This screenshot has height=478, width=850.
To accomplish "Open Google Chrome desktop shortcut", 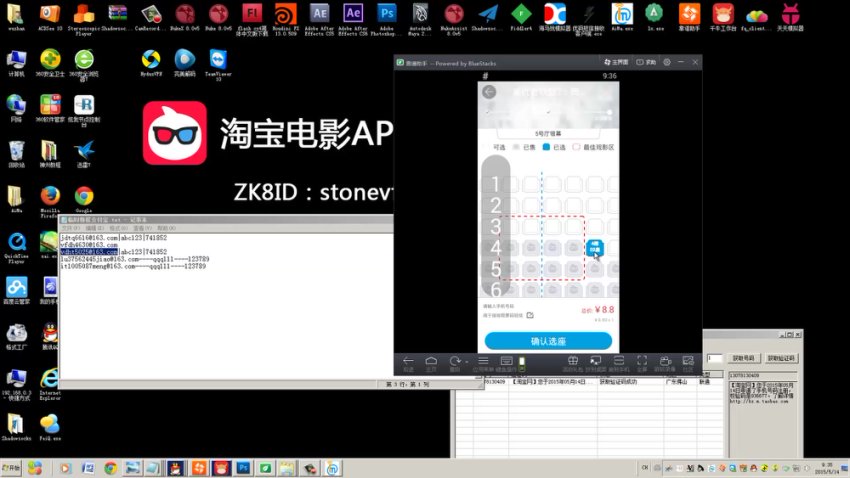I will [x=84, y=197].
